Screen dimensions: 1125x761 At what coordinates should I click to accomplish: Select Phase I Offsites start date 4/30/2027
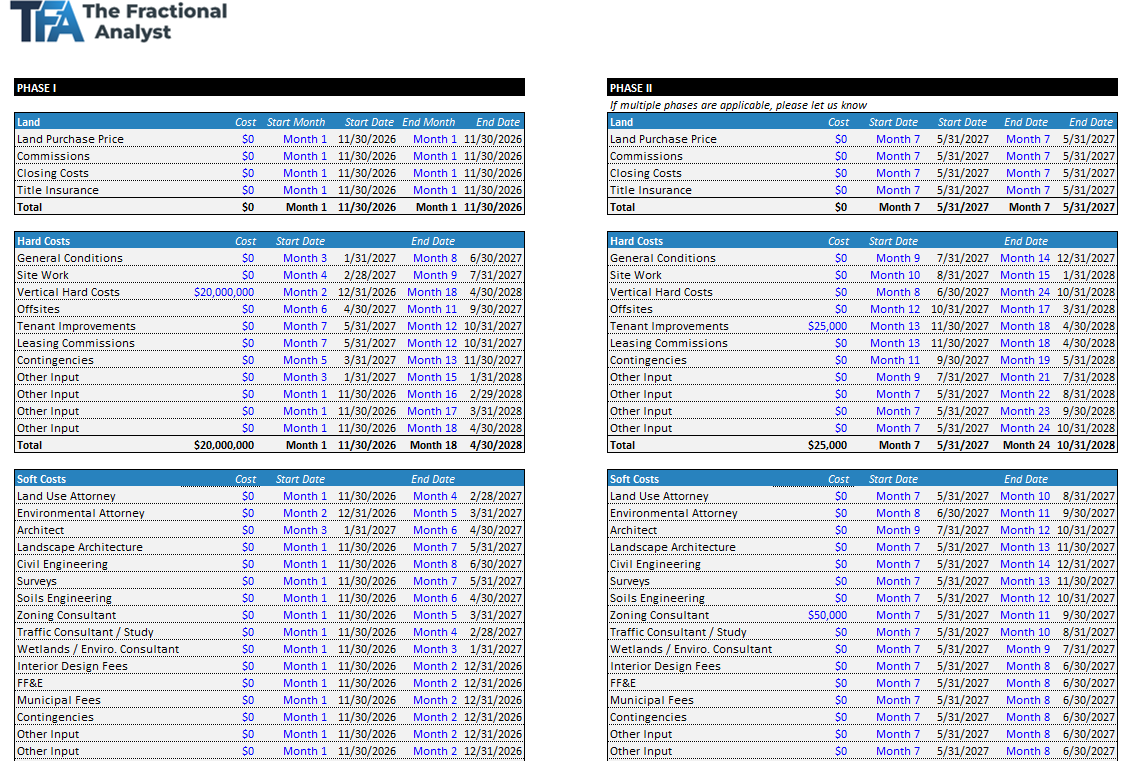click(369, 309)
